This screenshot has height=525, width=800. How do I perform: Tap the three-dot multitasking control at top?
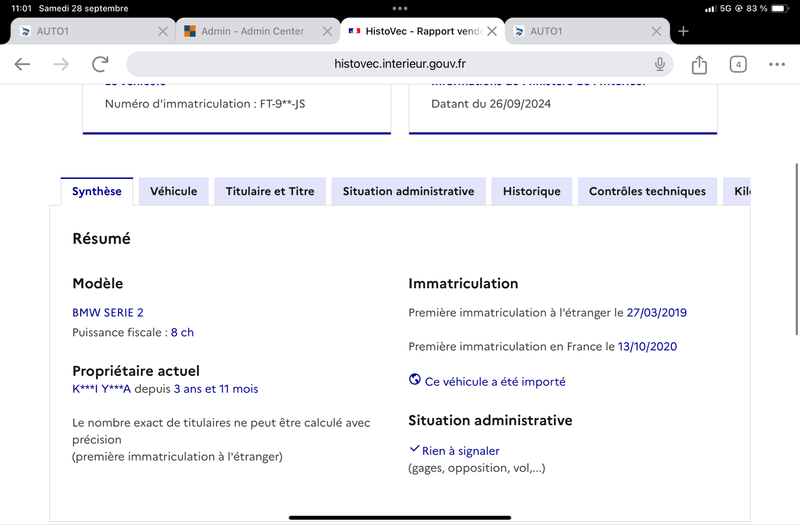400,8
